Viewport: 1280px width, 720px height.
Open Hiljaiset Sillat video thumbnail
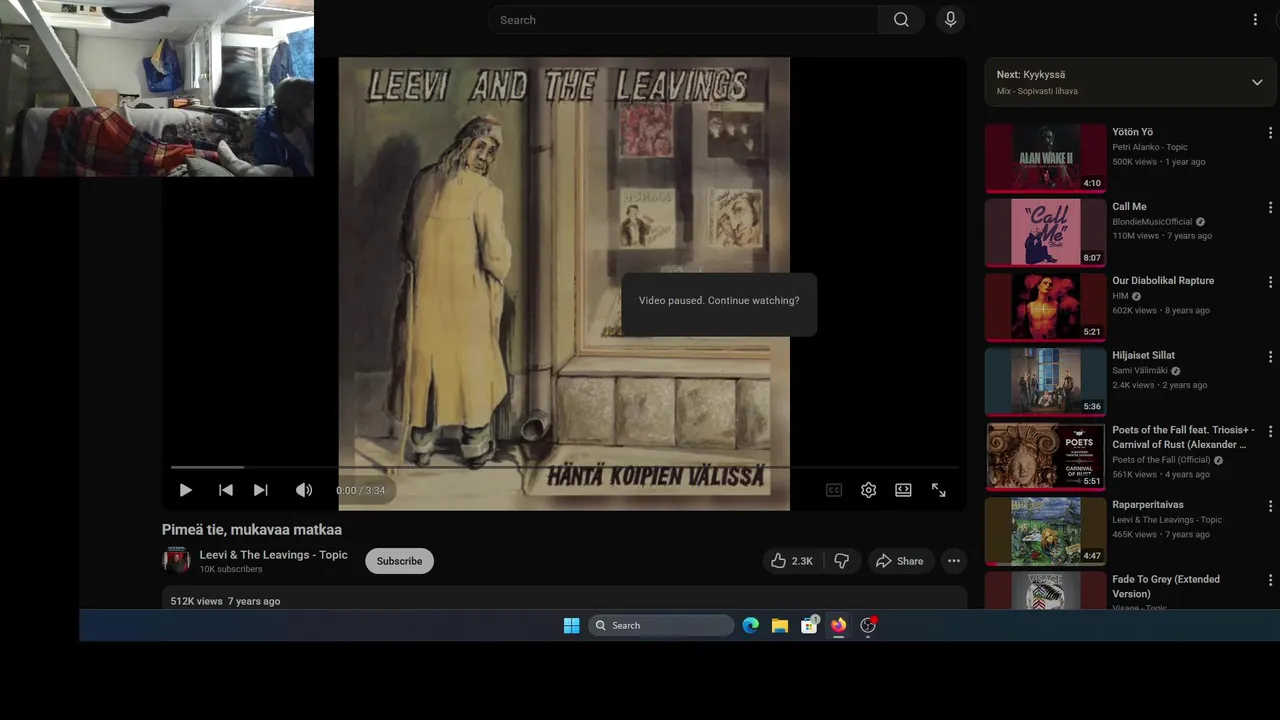pos(1045,381)
